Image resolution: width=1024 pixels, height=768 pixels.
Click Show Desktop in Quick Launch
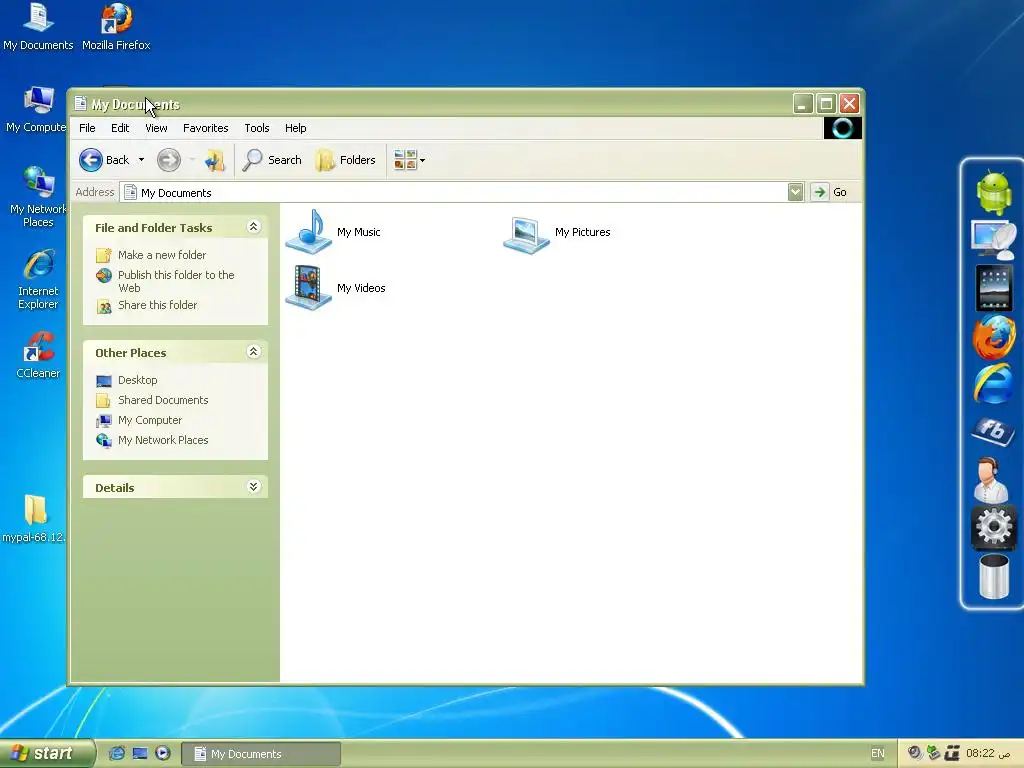tap(140, 753)
